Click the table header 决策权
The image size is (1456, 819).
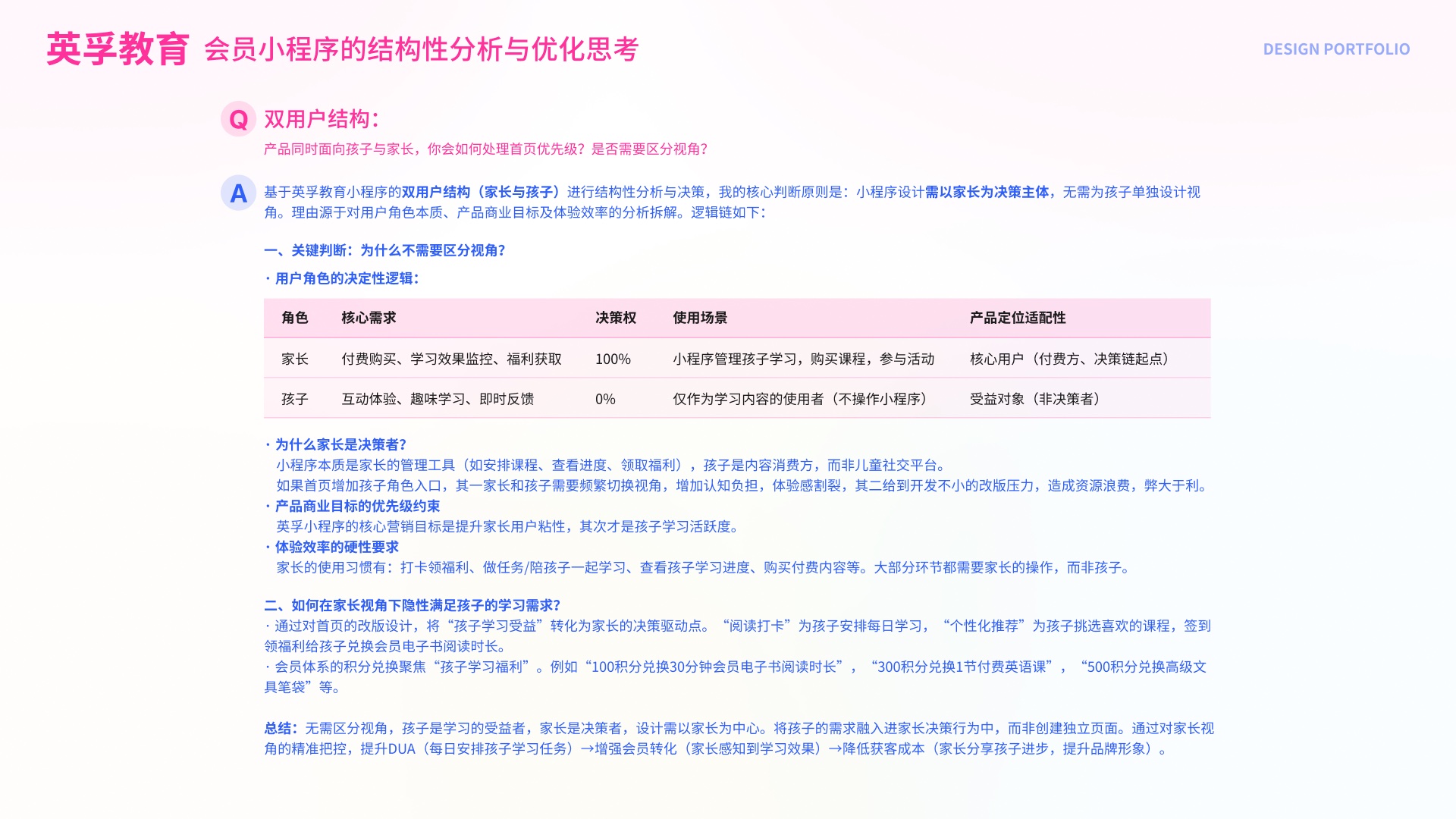(x=616, y=318)
